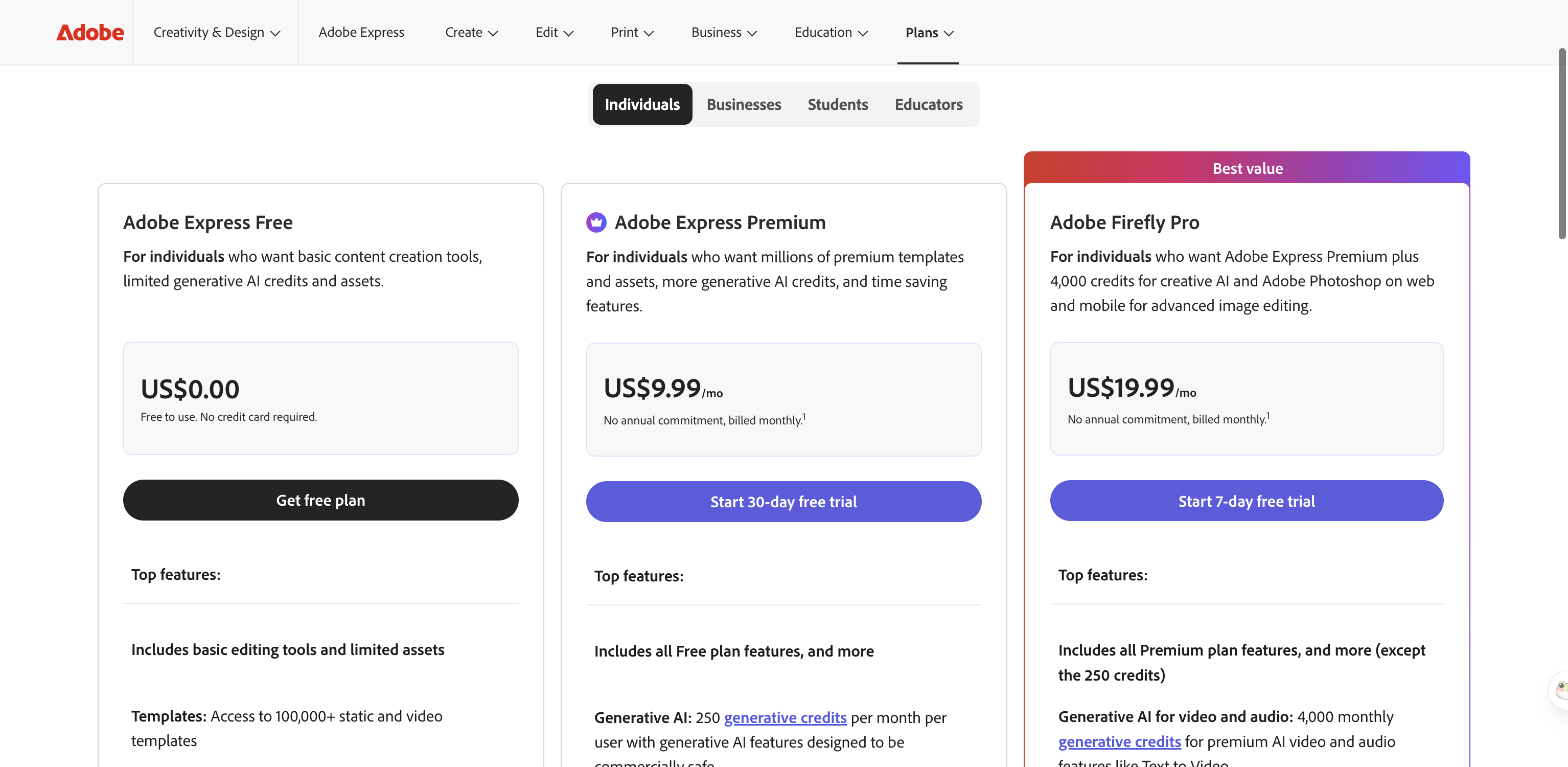
Task: Click the Best value banner
Action: pos(1247,168)
